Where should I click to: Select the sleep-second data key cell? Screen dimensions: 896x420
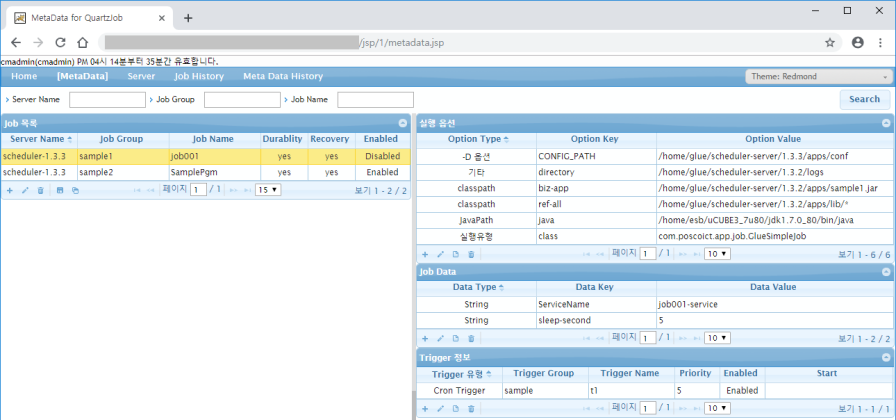pyautogui.click(x=596, y=320)
